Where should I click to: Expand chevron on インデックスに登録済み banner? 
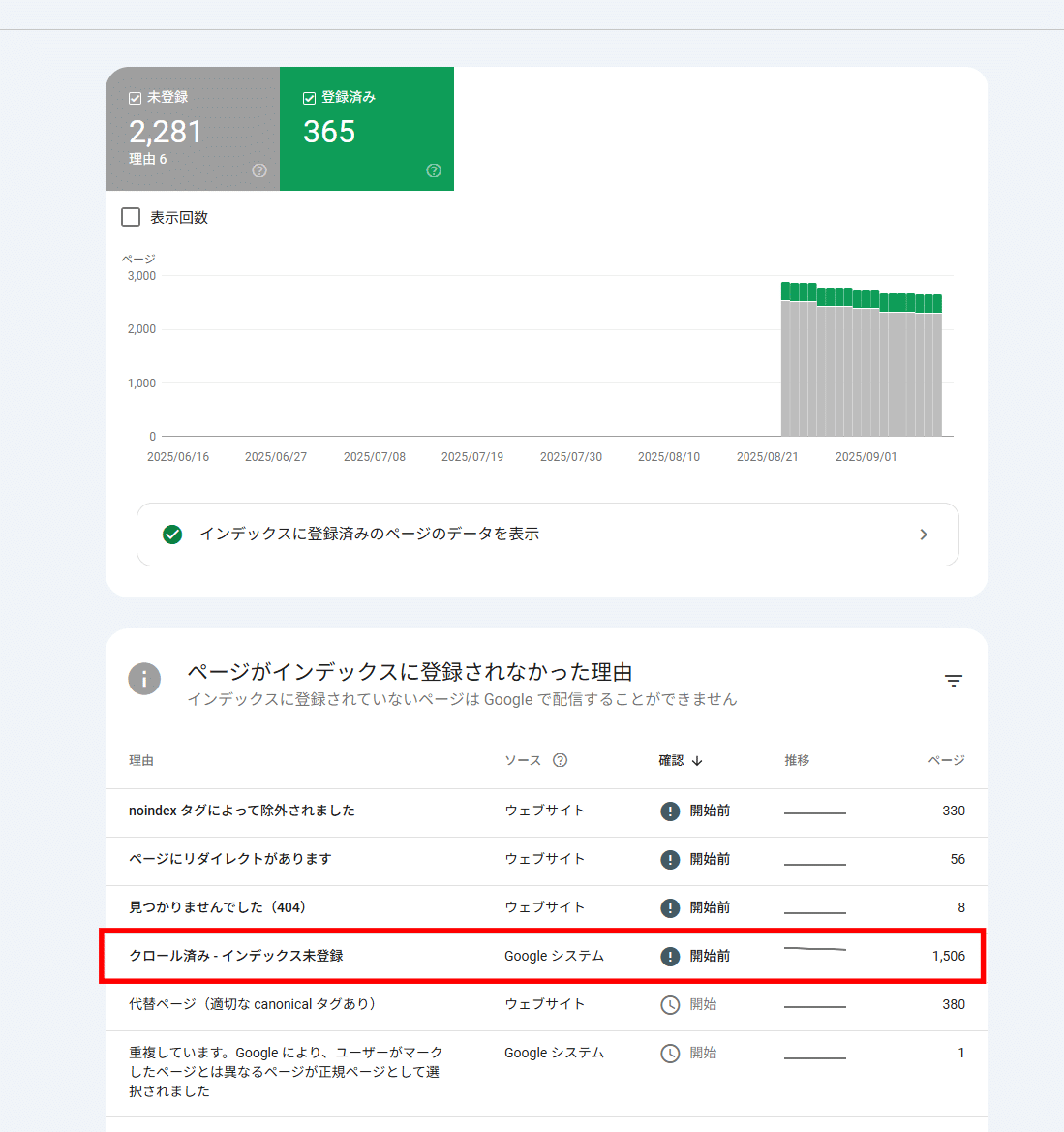pos(924,535)
